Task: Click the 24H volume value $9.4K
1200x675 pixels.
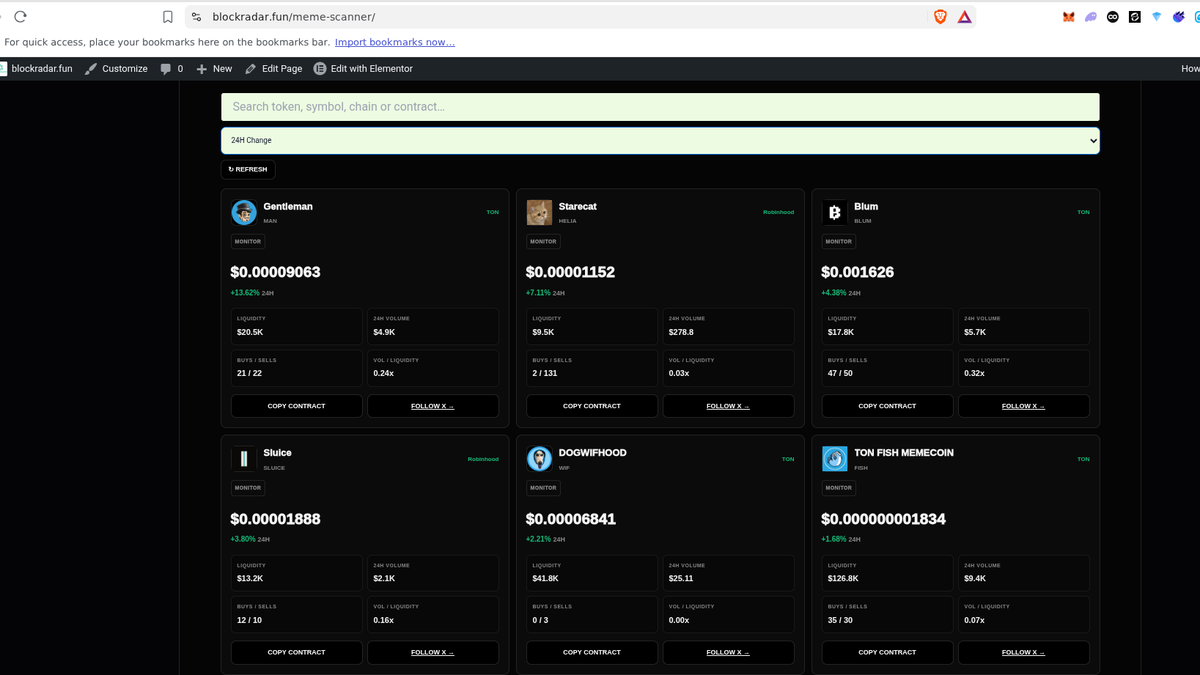Action: tap(975, 578)
